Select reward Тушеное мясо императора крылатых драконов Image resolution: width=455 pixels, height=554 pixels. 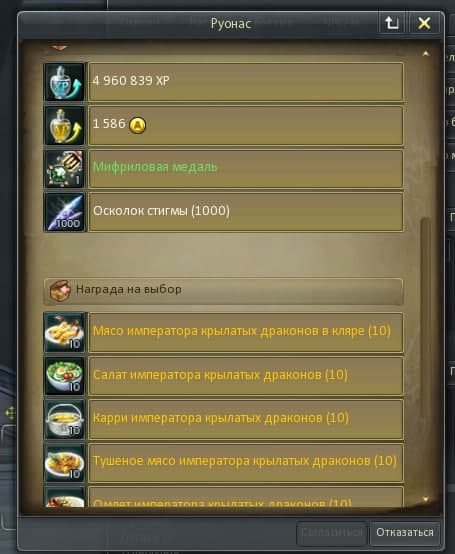pyautogui.click(x=246, y=463)
